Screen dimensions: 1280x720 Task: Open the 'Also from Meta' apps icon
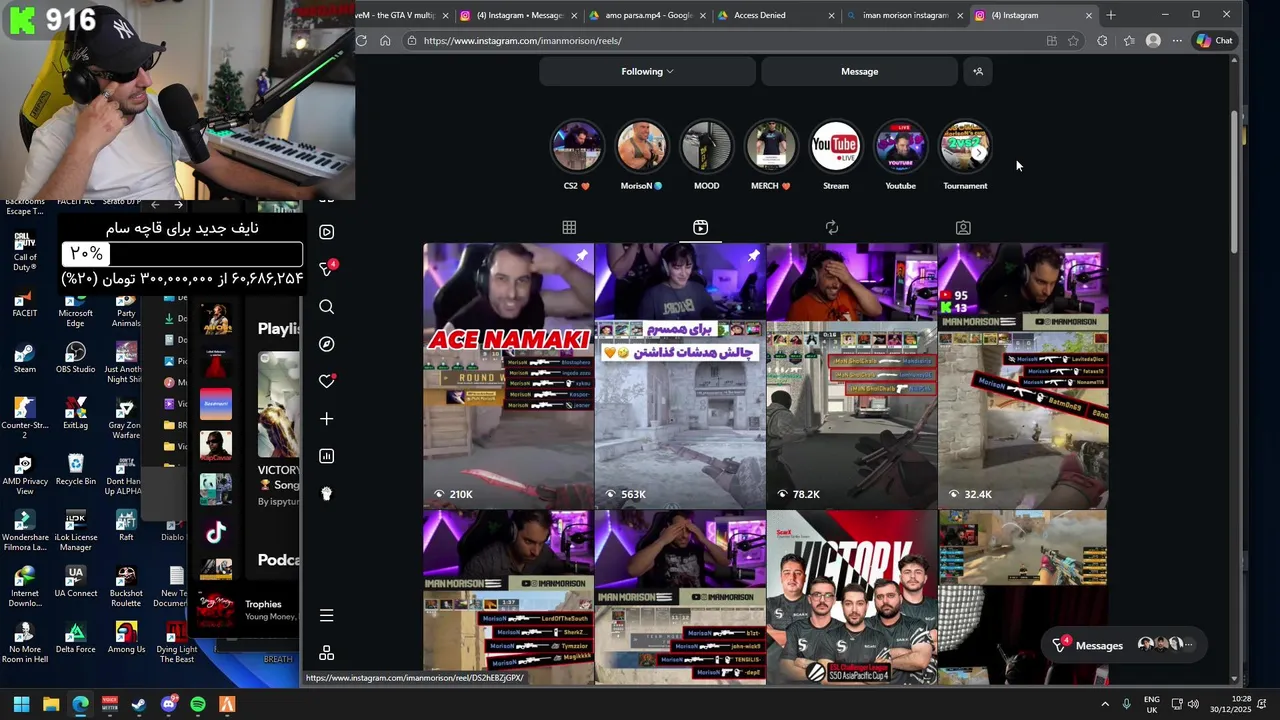click(x=327, y=653)
